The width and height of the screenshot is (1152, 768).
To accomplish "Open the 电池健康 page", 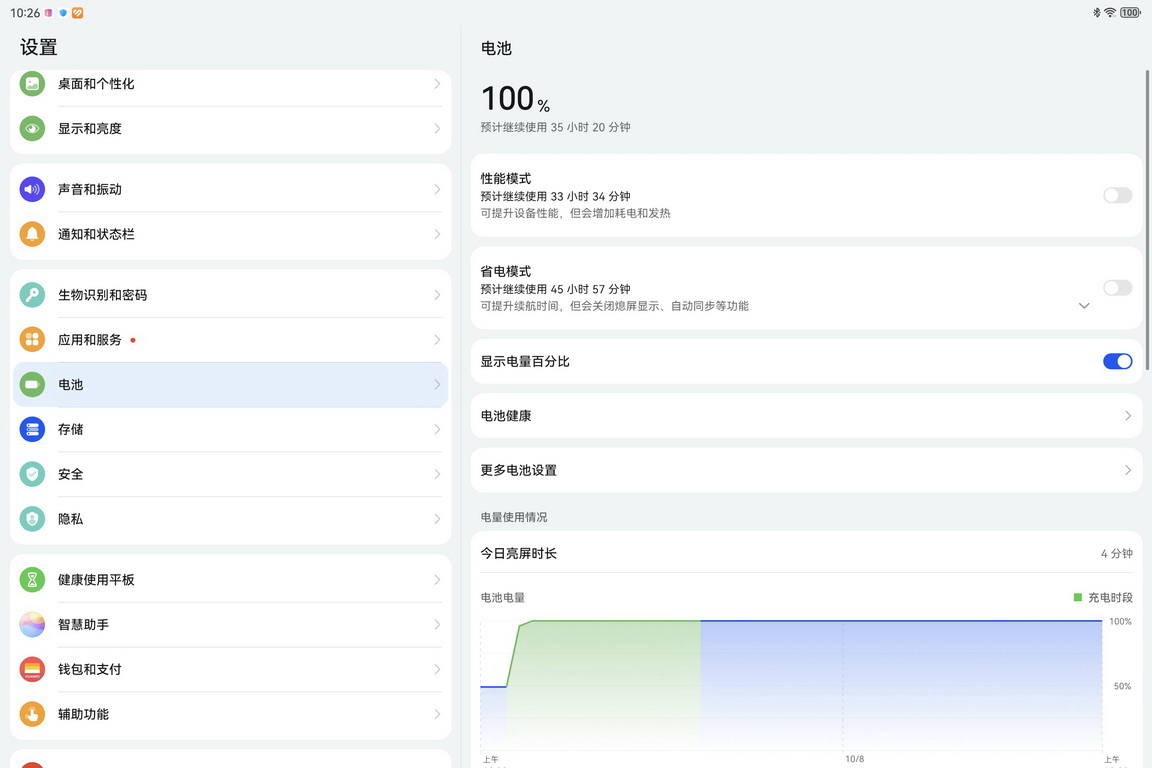I will tap(806, 416).
